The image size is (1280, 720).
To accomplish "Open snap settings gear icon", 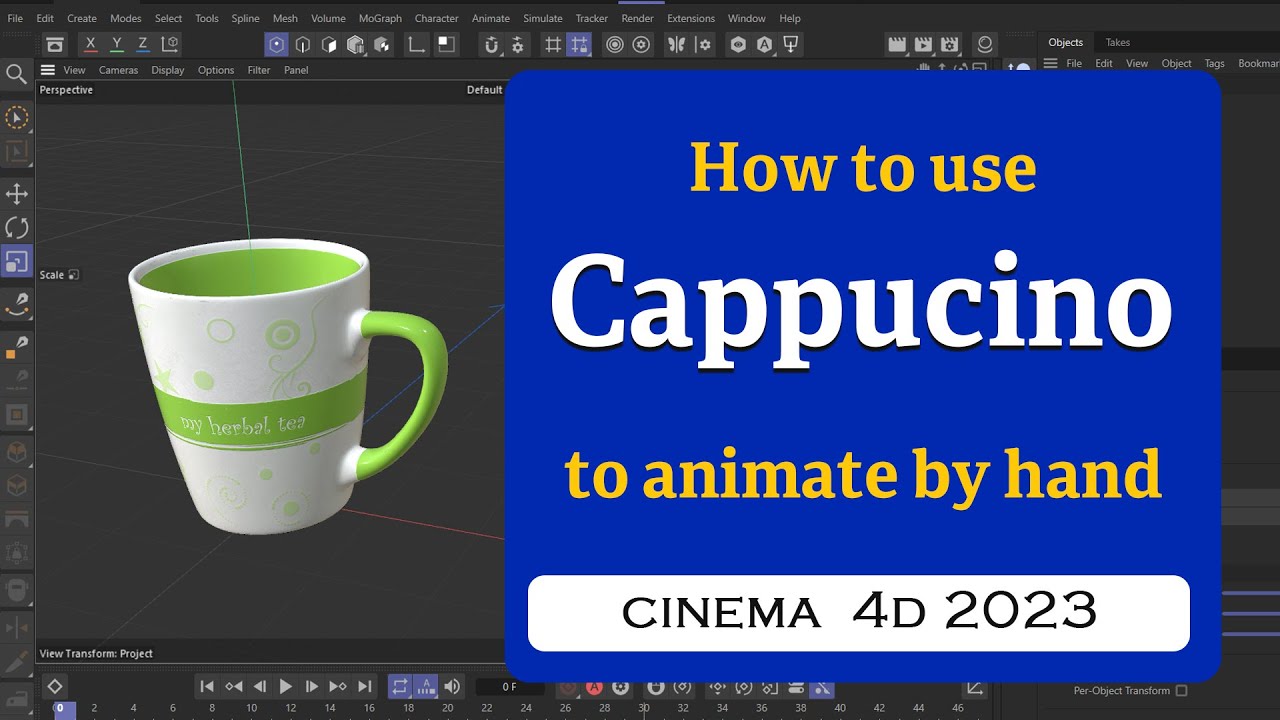I will click(x=517, y=44).
